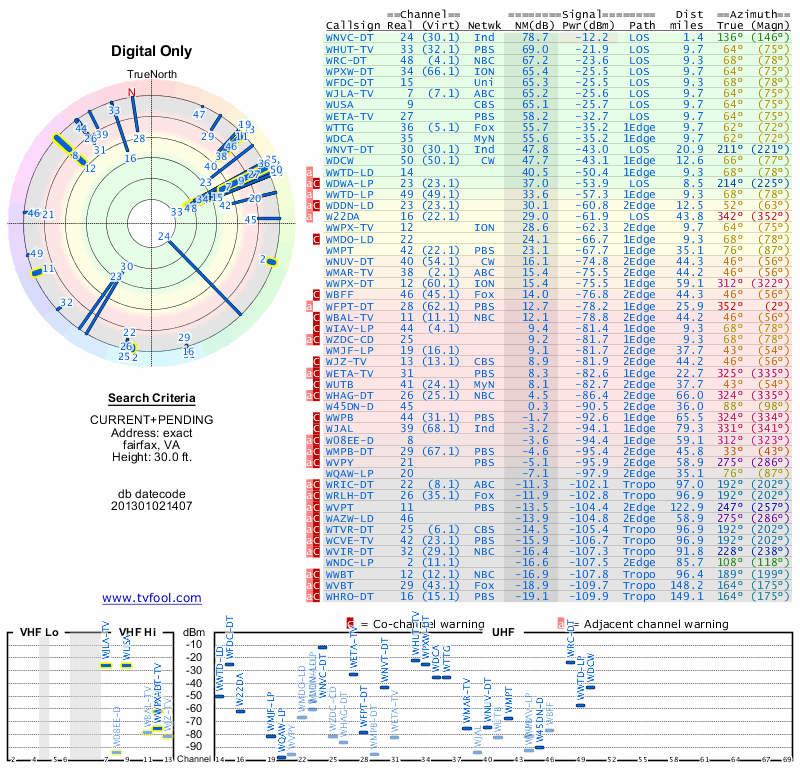800x768 pixels.
Task: Click the WVBT callsign
Action: pos(339,586)
